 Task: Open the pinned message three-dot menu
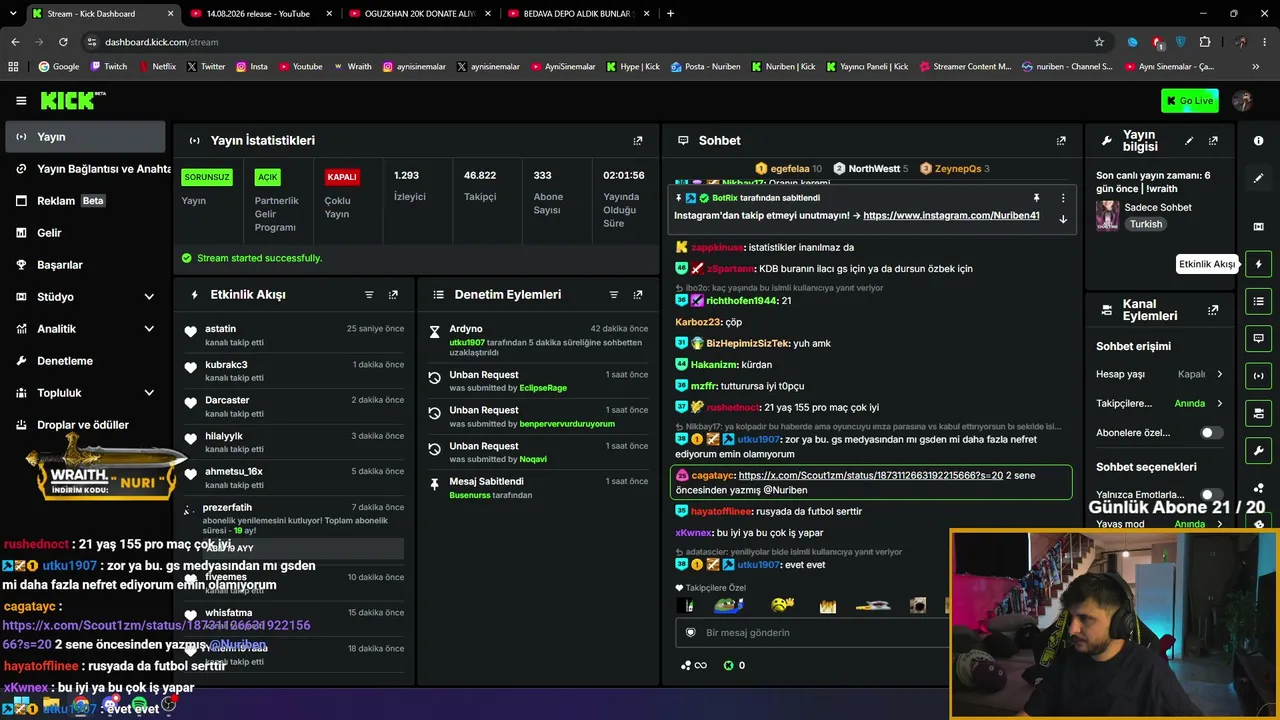click(x=1063, y=198)
